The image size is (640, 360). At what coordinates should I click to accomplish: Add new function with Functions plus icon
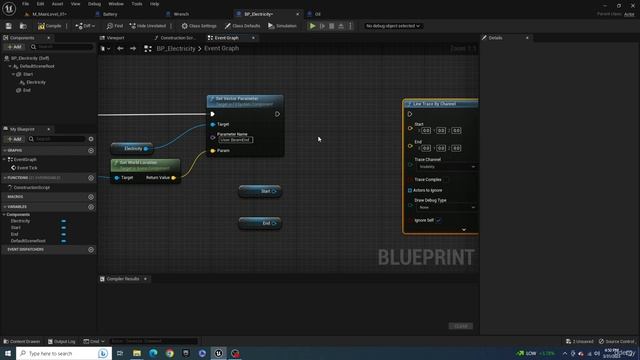[x=91, y=178]
